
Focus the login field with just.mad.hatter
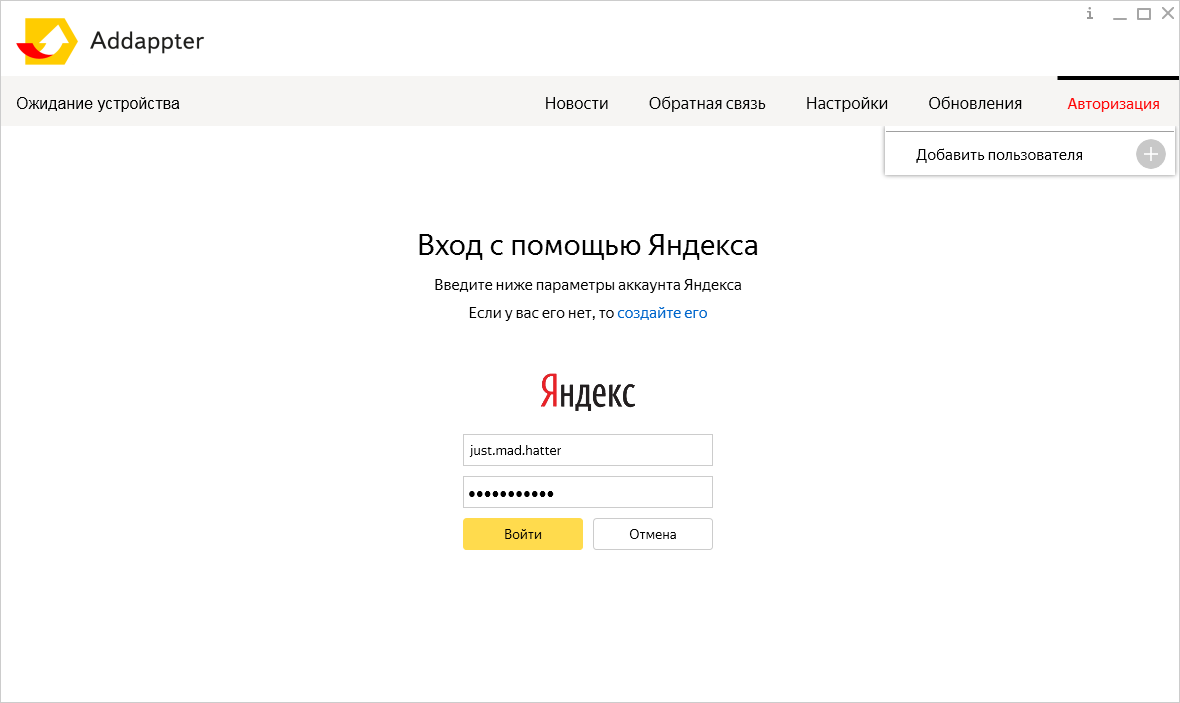tap(587, 450)
